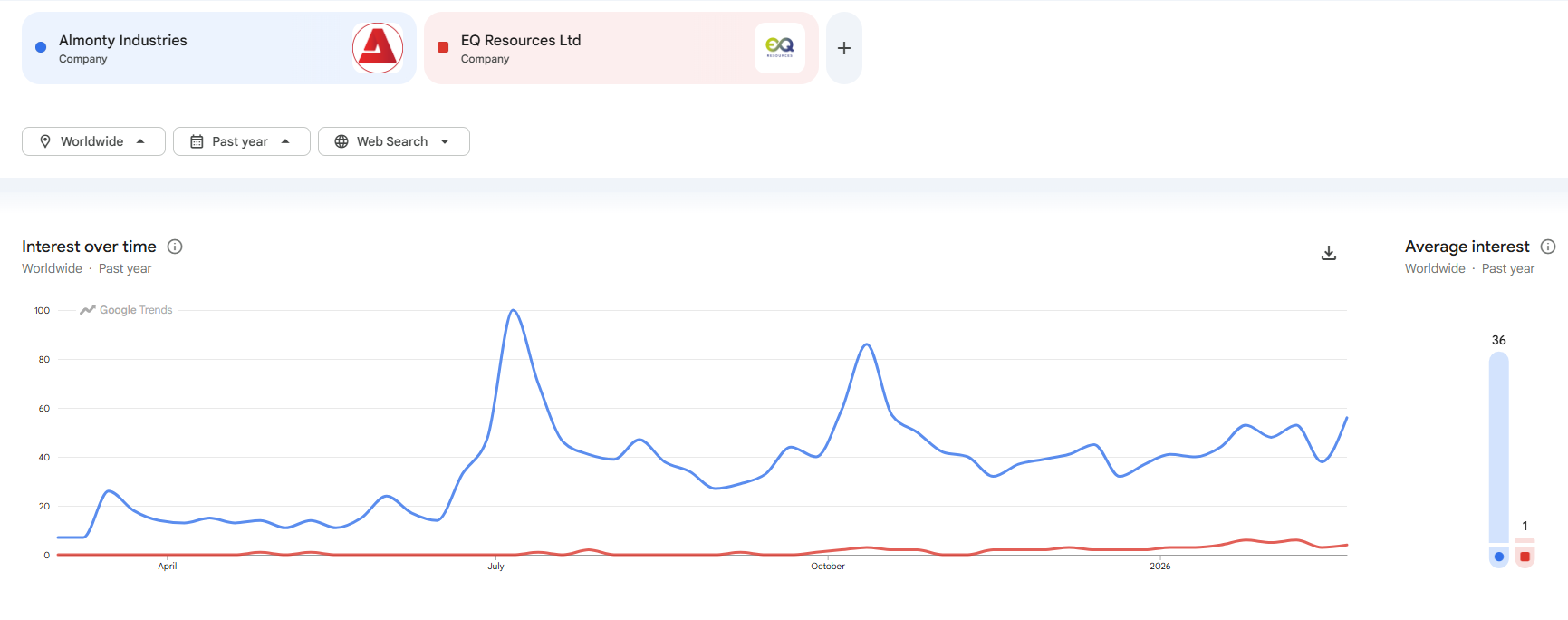Click the red legend square under average bar

(x=1525, y=557)
